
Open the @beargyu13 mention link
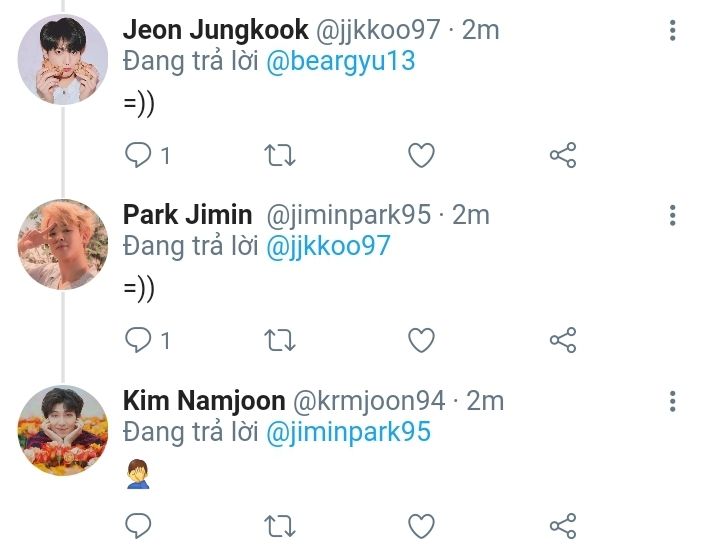341,61
